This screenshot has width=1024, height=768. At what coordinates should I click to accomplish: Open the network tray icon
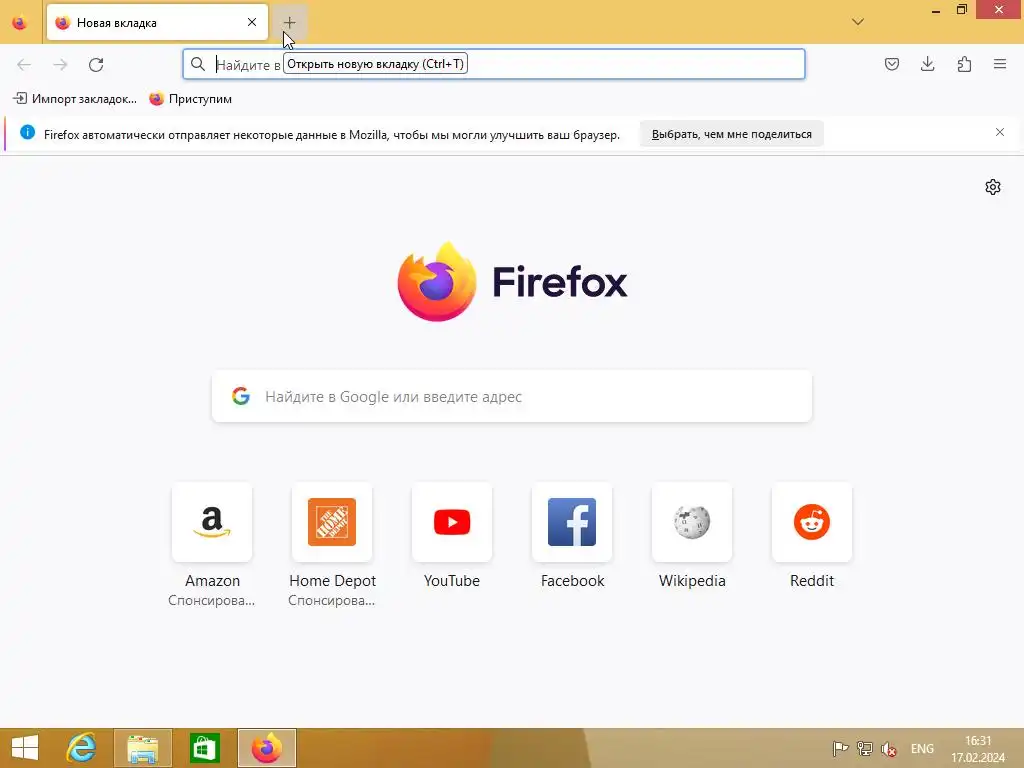tap(865, 748)
